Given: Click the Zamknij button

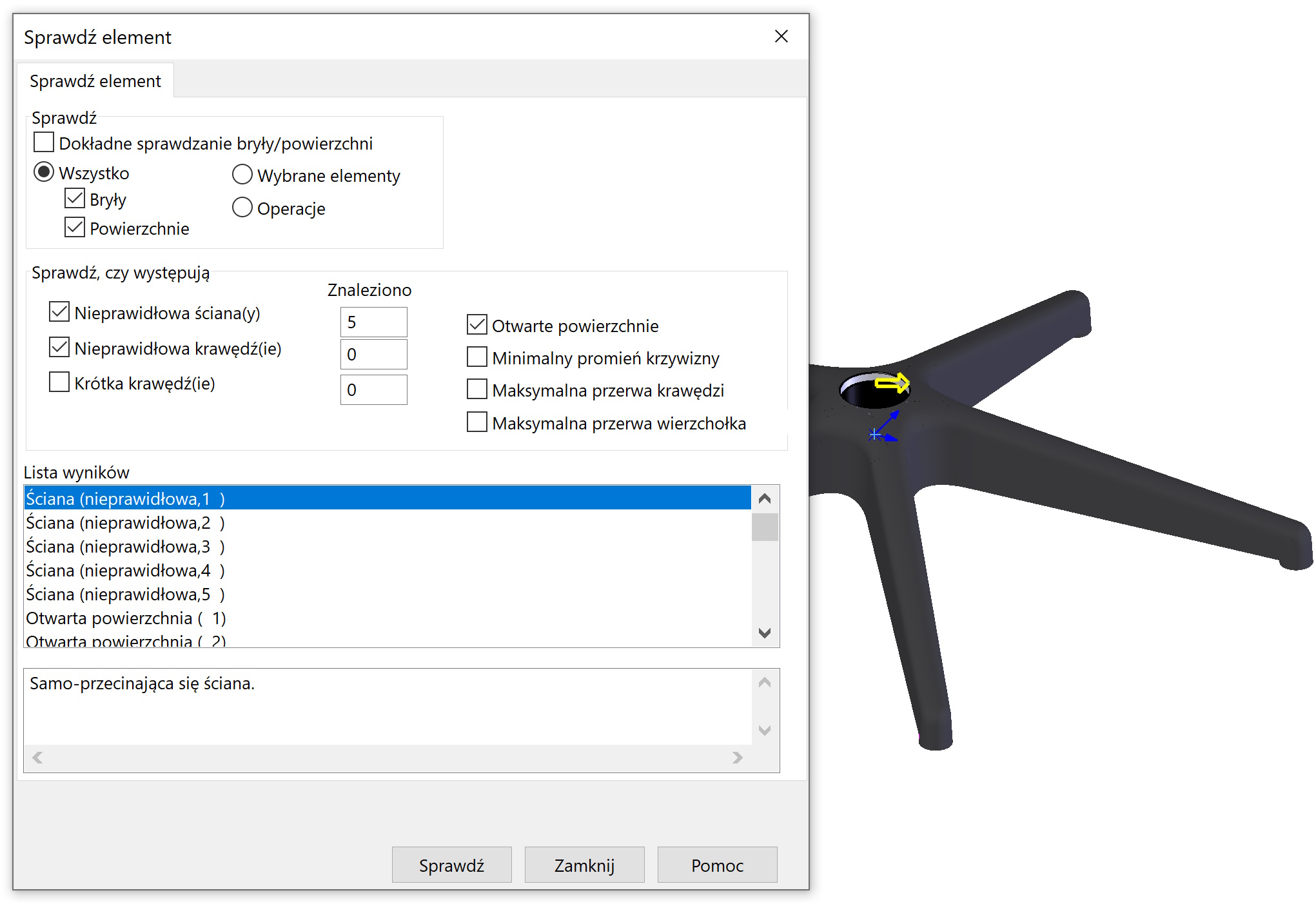Looking at the screenshot, I should click(584, 865).
